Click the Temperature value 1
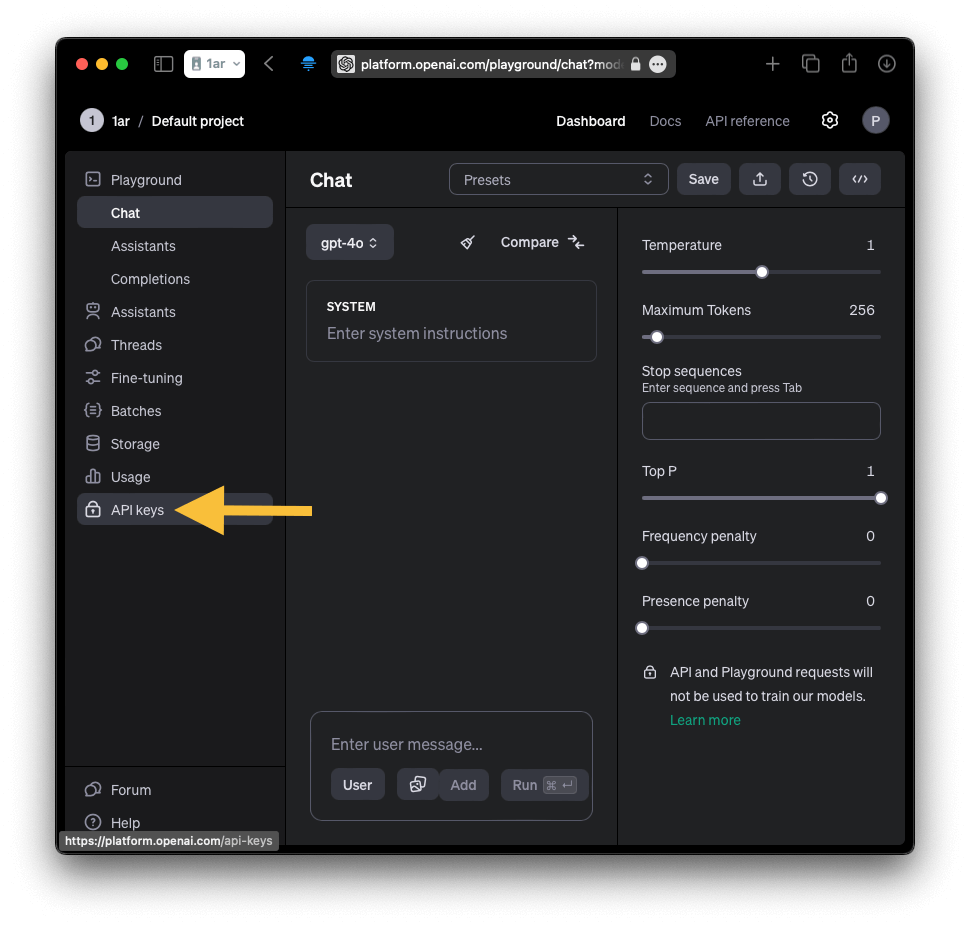Screen dimensions: 970x928 click(x=870, y=245)
